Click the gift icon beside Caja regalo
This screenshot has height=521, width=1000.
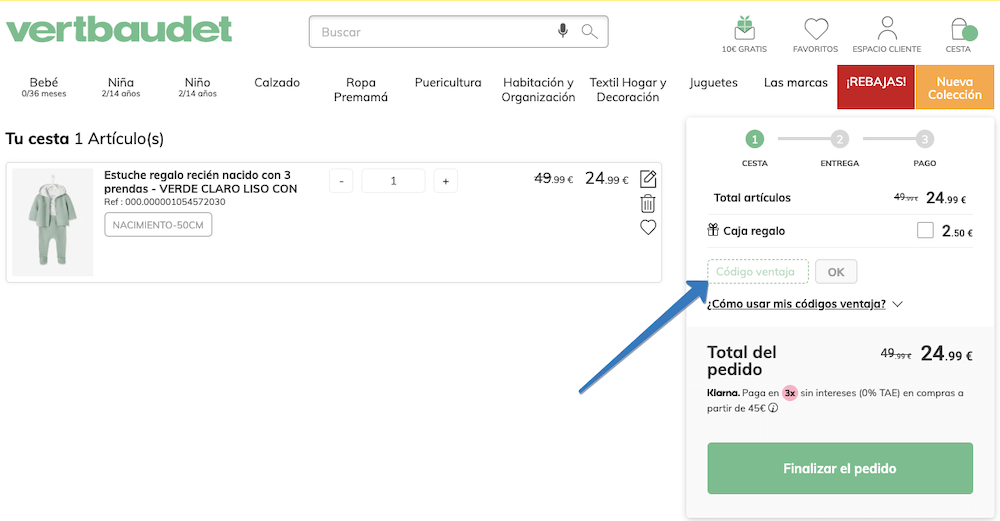click(713, 230)
